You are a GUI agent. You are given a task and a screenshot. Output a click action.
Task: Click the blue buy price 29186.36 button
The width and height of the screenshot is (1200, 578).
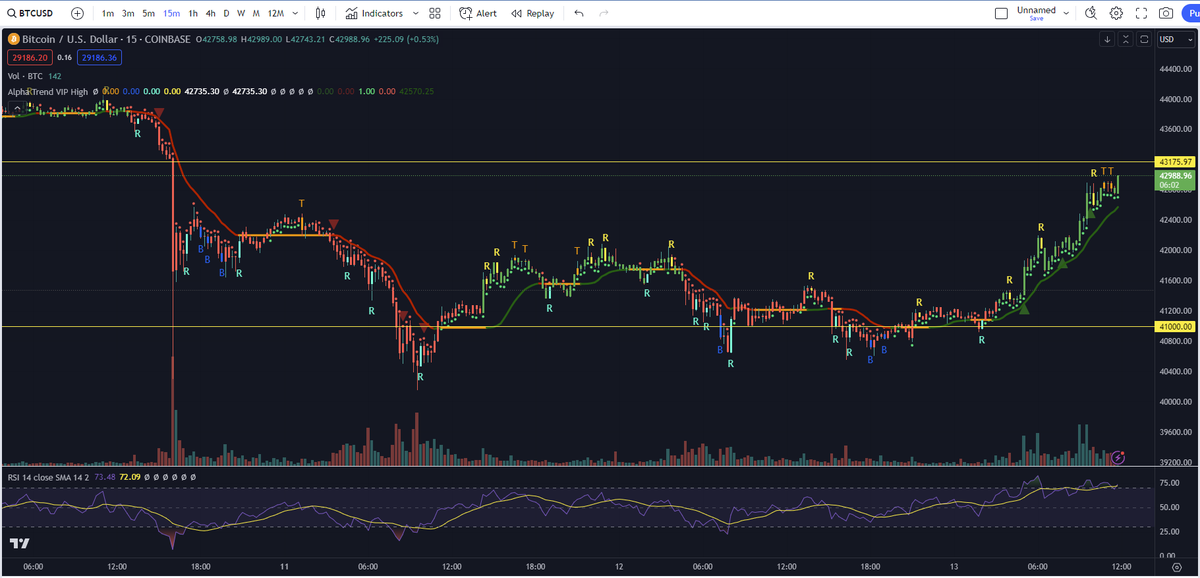click(100, 58)
